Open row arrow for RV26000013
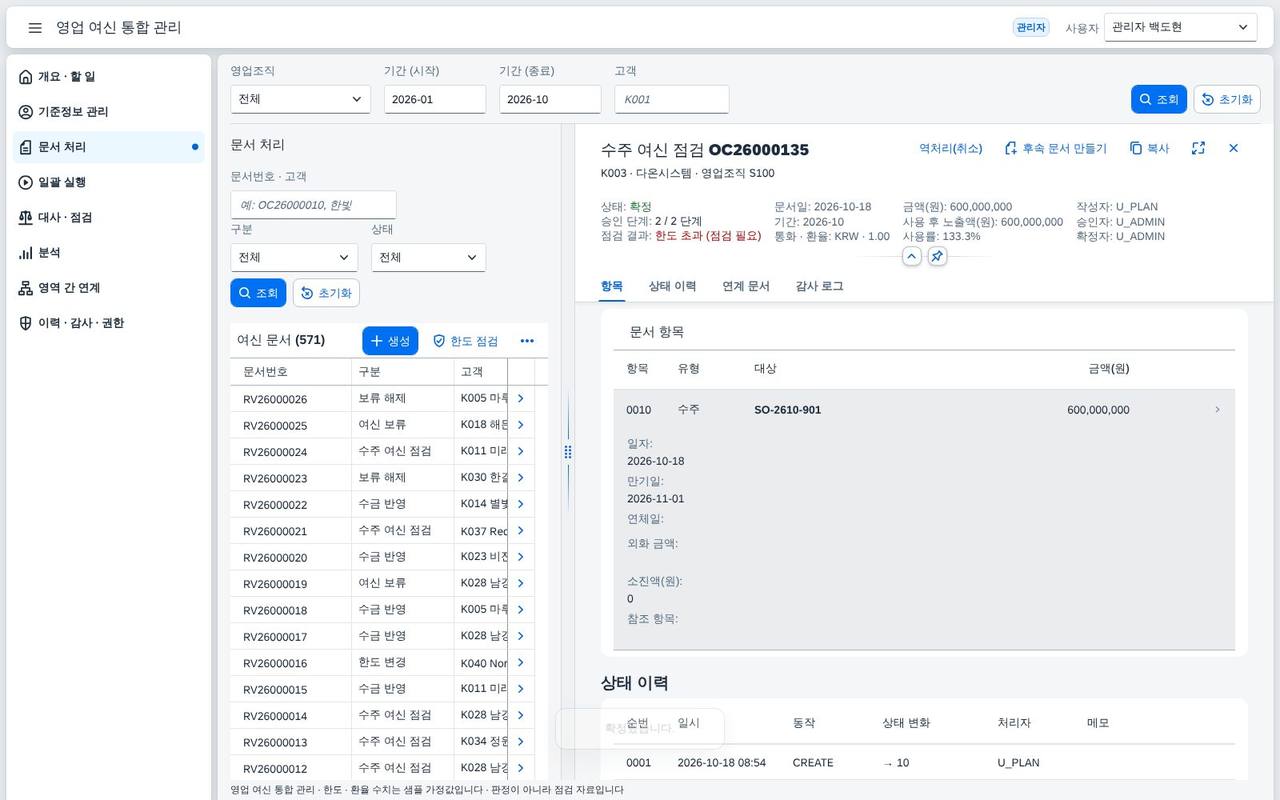 tap(520, 742)
